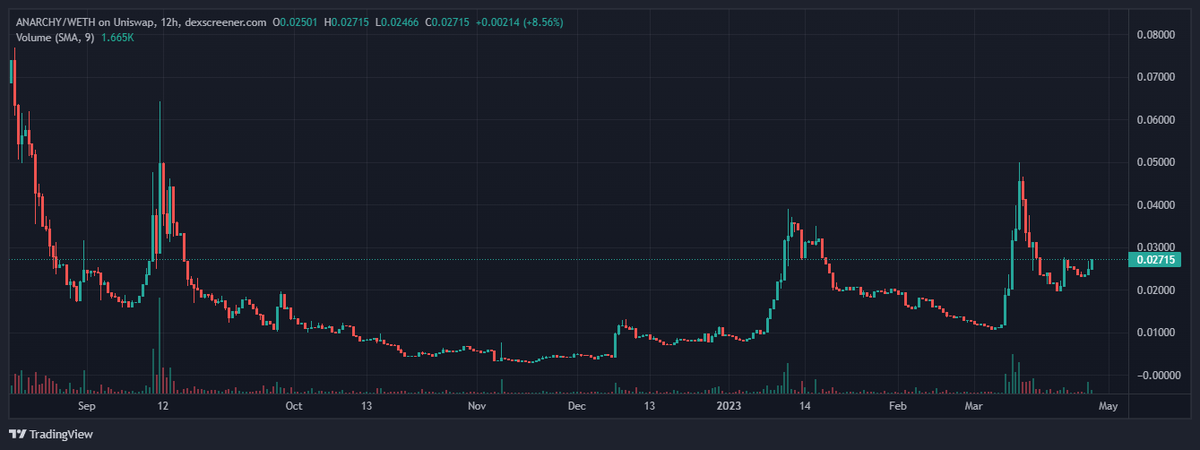
Task: Click the Dec label on time axis
Action: pos(577,407)
